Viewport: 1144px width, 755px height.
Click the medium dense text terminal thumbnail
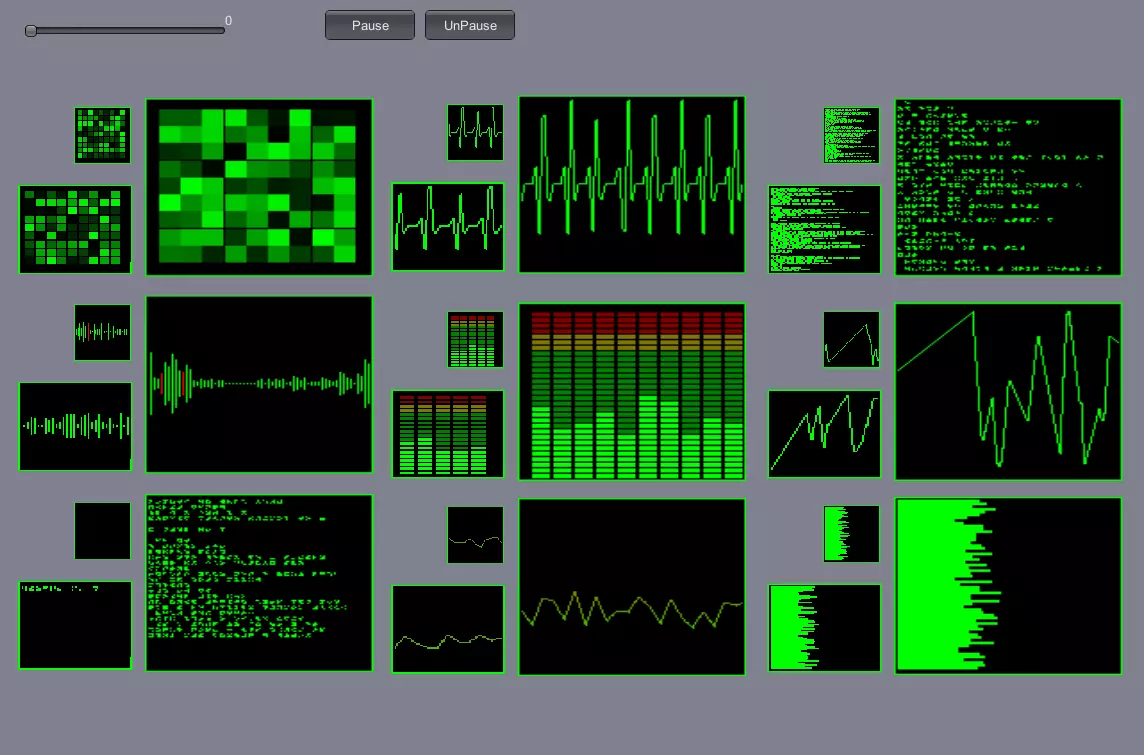click(824, 230)
